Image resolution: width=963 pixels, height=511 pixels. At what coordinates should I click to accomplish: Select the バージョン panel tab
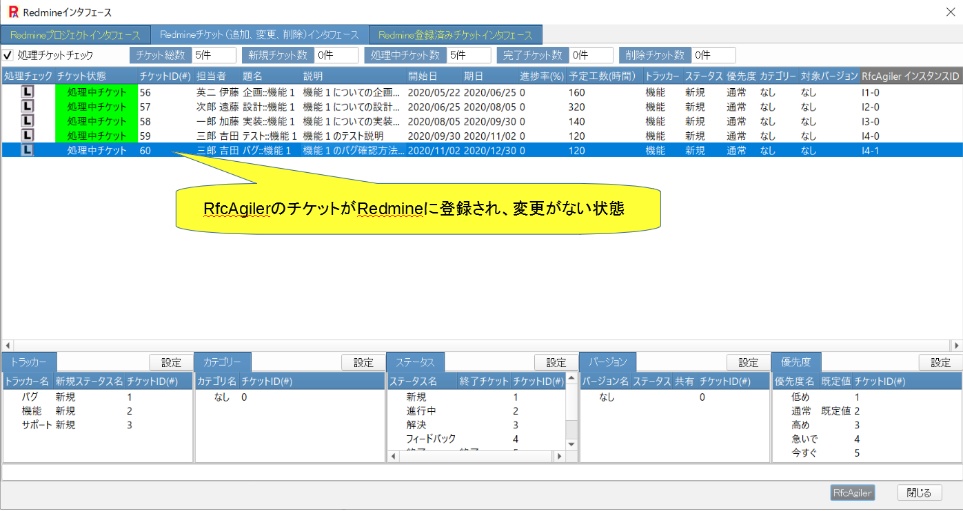[x=608, y=362]
